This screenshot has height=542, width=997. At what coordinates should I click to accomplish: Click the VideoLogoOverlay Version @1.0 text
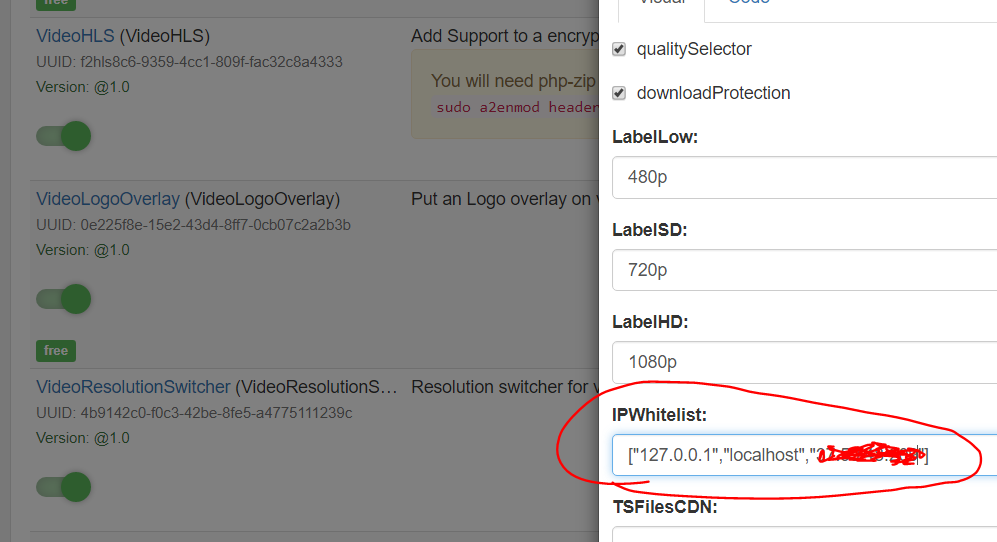click(83, 250)
